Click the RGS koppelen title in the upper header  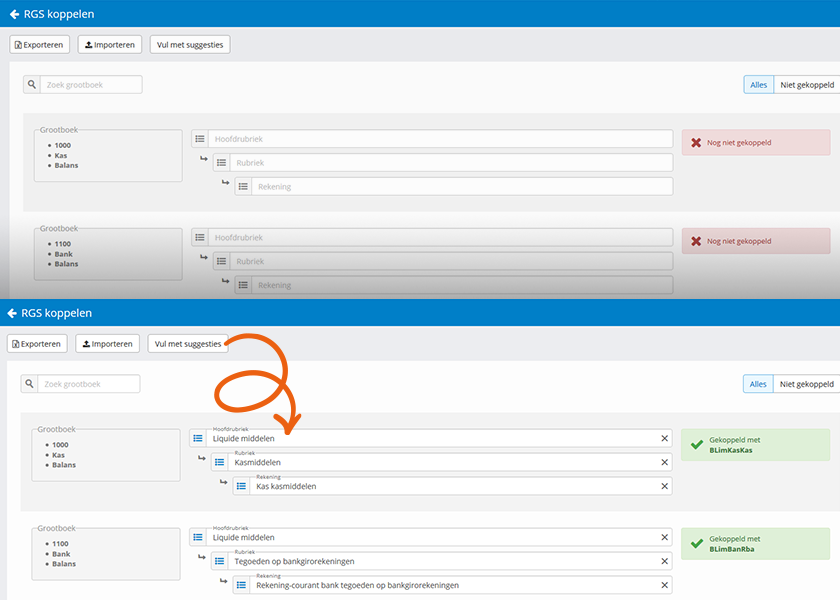click(x=59, y=14)
